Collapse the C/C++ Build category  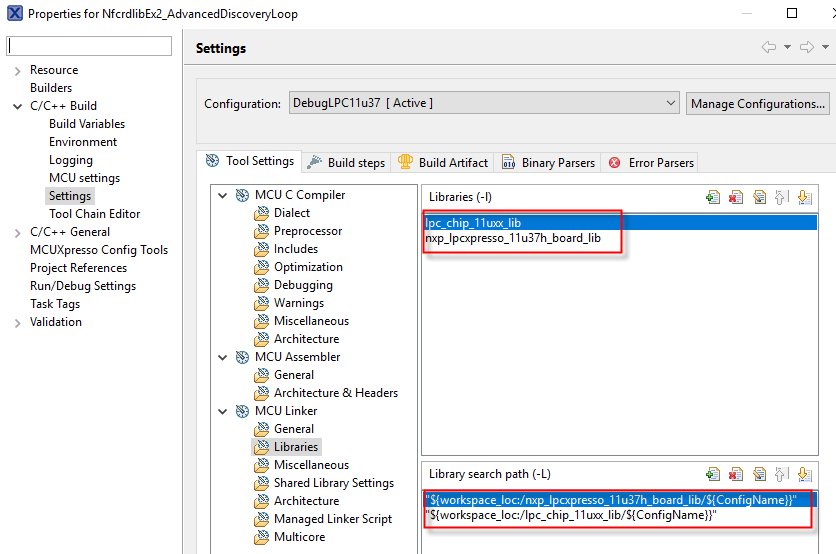18,106
